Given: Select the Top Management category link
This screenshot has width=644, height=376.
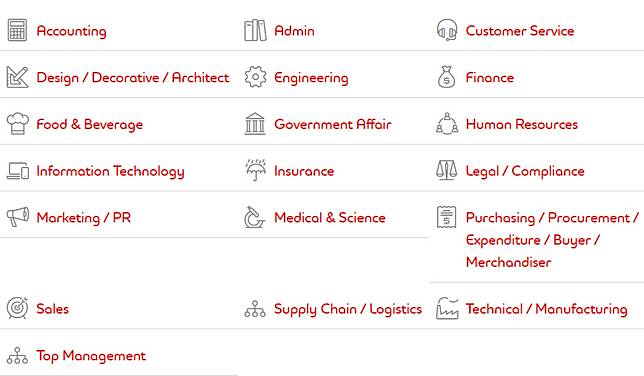Looking at the screenshot, I should pos(91,356).
